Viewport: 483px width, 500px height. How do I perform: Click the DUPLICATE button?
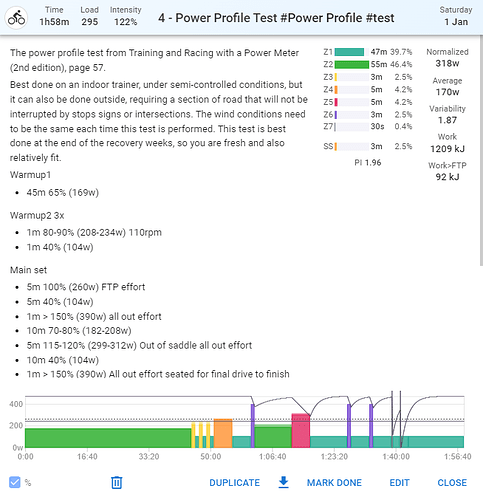234,483
